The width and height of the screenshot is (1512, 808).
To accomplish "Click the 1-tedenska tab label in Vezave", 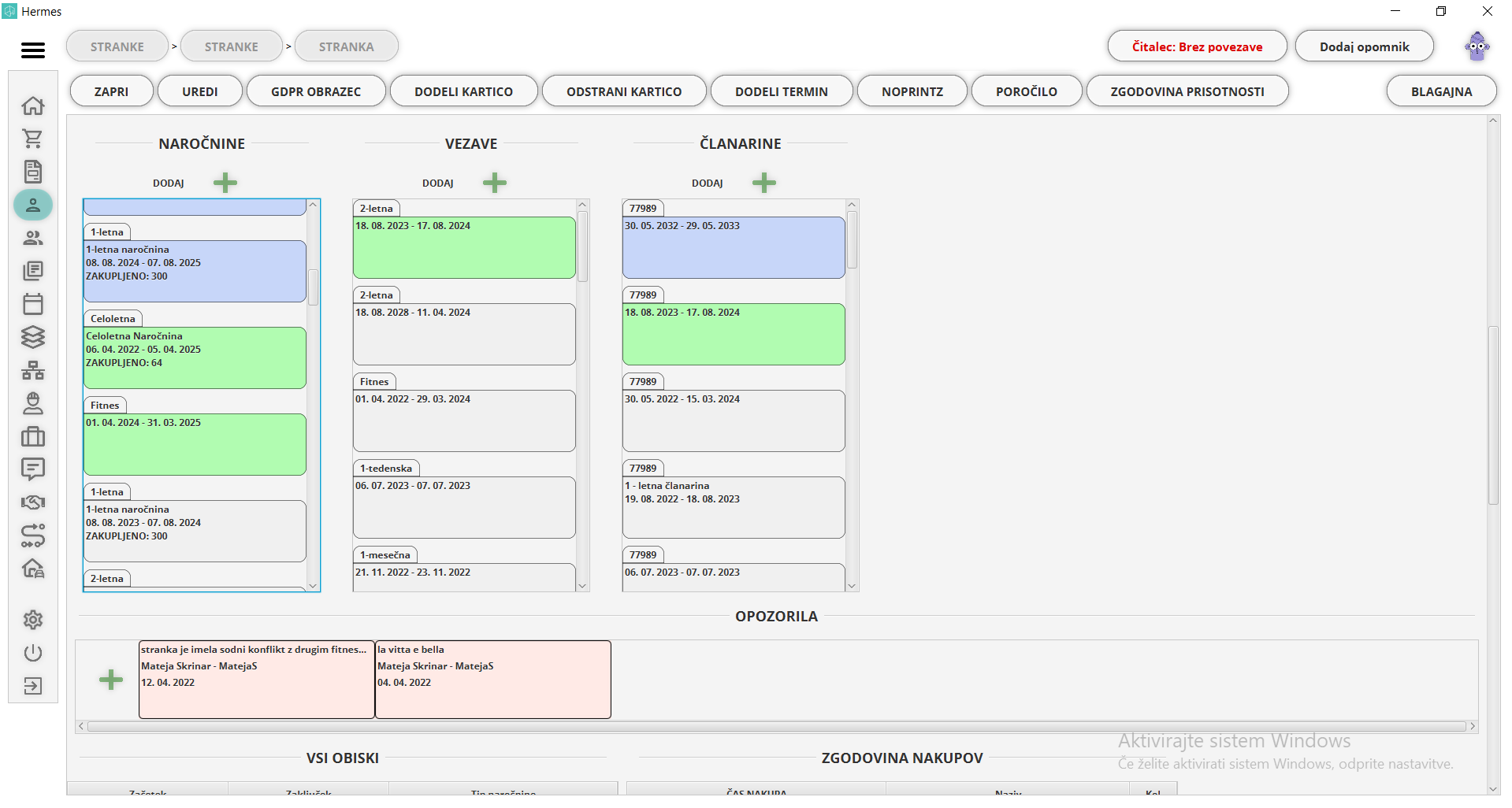I will click(386, 469).
